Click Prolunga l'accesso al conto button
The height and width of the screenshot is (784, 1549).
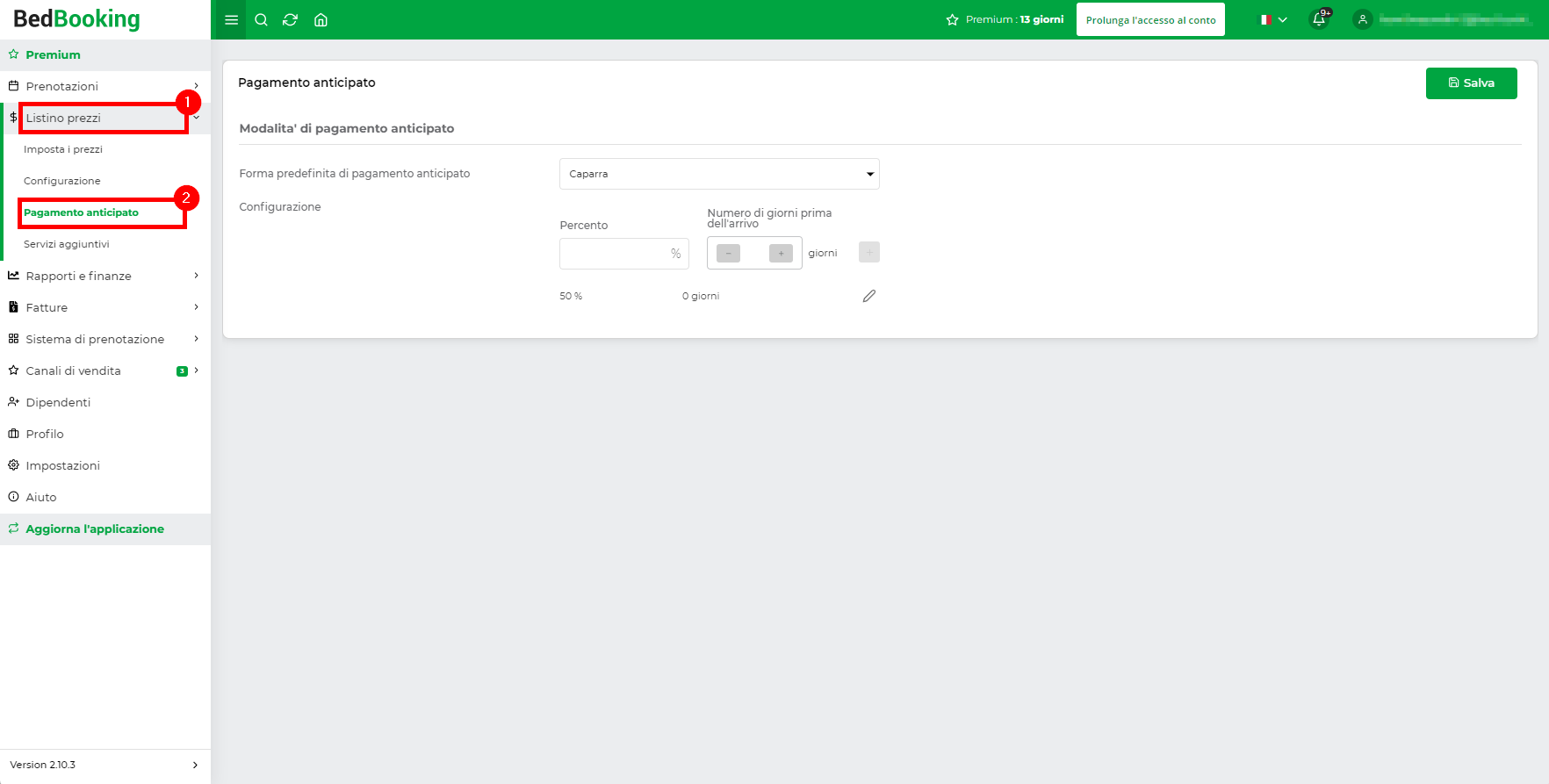pos(1150,19)
